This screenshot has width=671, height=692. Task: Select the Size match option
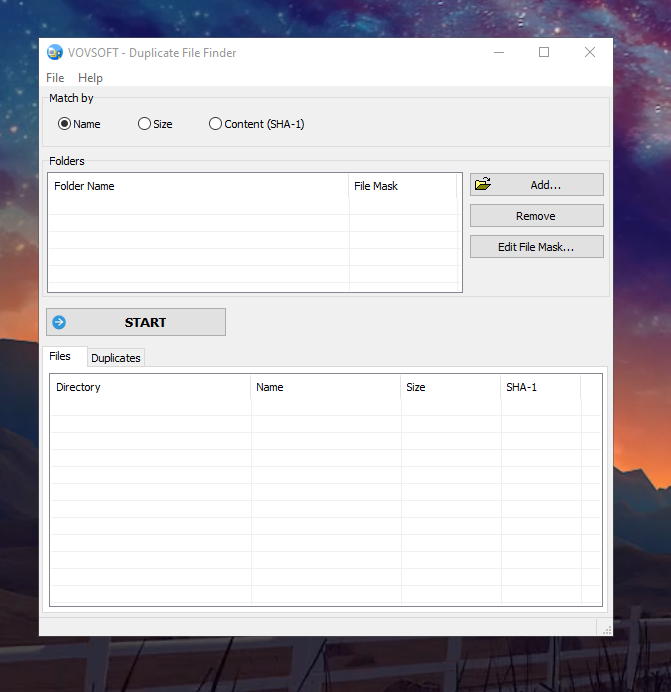145,124
